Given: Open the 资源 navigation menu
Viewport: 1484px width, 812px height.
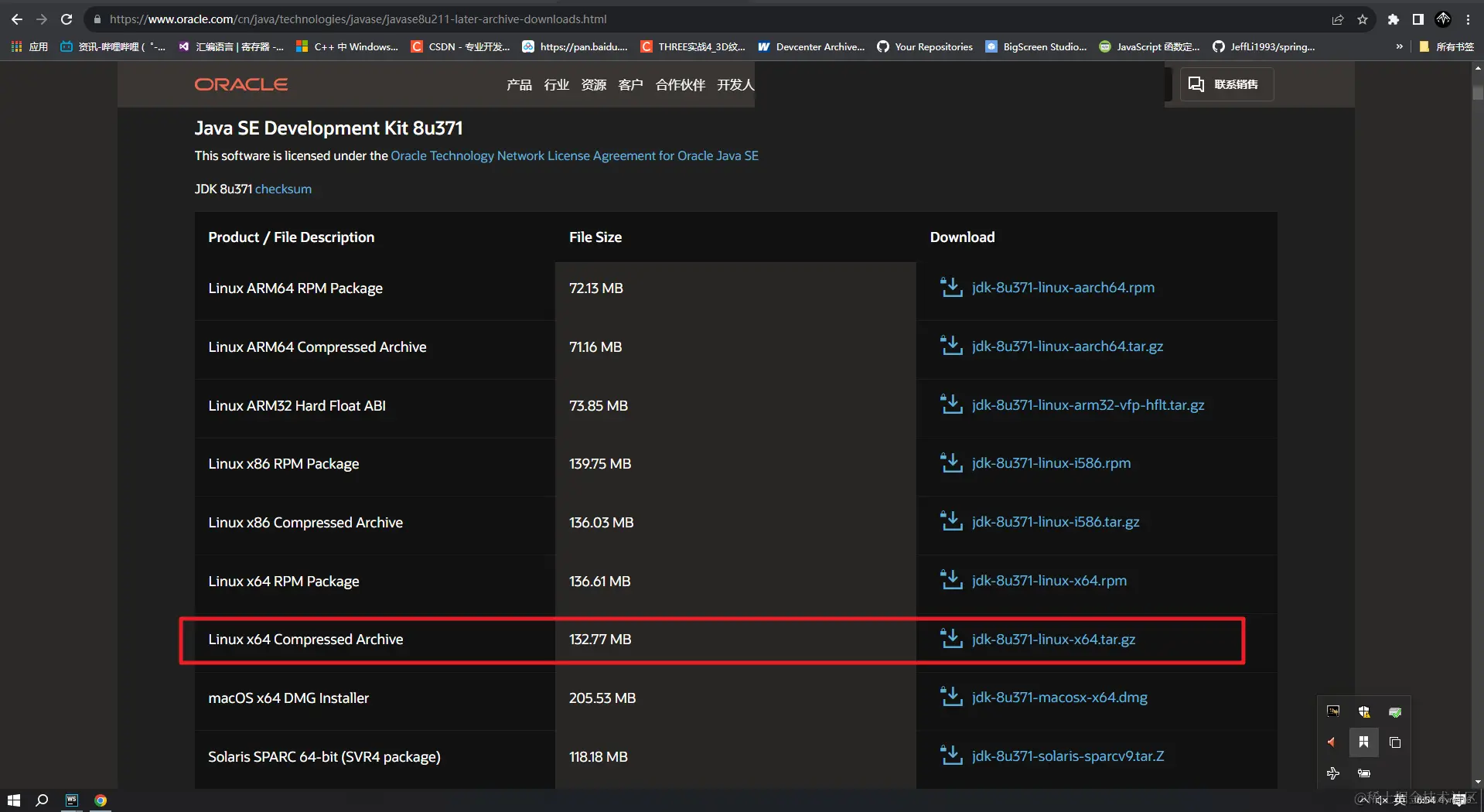Looking at the screenshot, I should tap(594, 84).
